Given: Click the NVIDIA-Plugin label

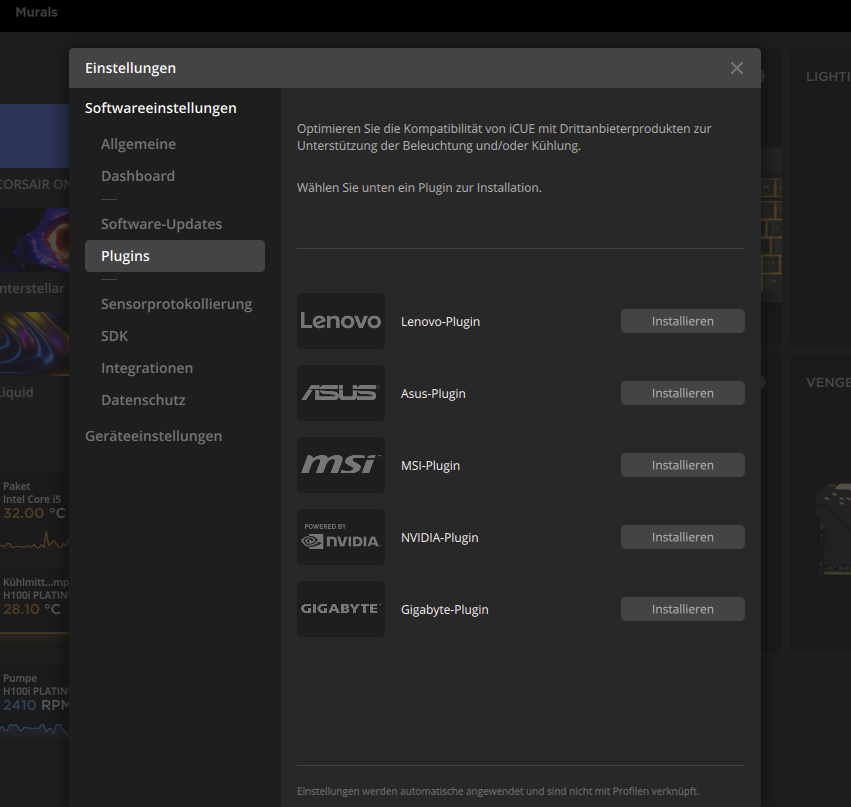Looking at the screenshot, I should pos(440,538).
